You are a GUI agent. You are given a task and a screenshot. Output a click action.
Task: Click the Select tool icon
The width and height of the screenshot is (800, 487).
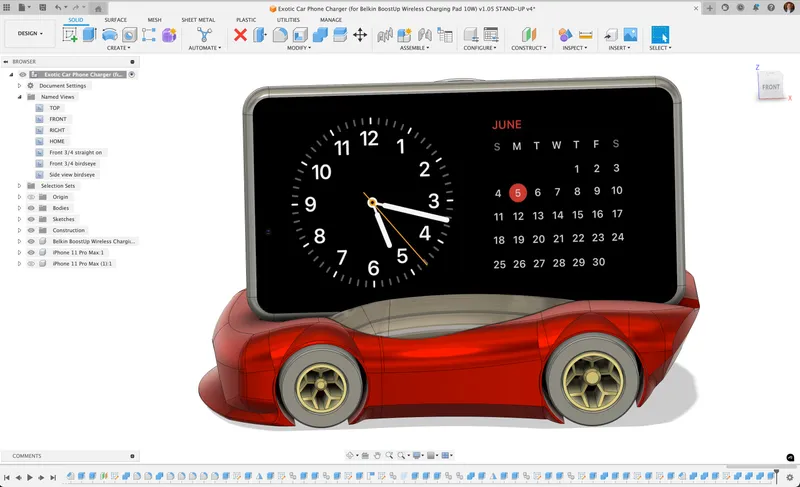click(660, 35)
